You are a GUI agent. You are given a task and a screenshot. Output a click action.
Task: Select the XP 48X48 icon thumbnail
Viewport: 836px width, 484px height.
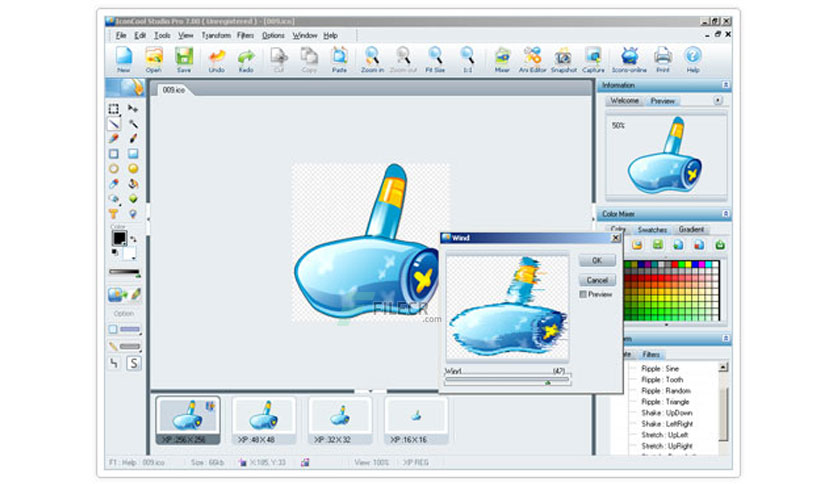(x=264, y=421)
